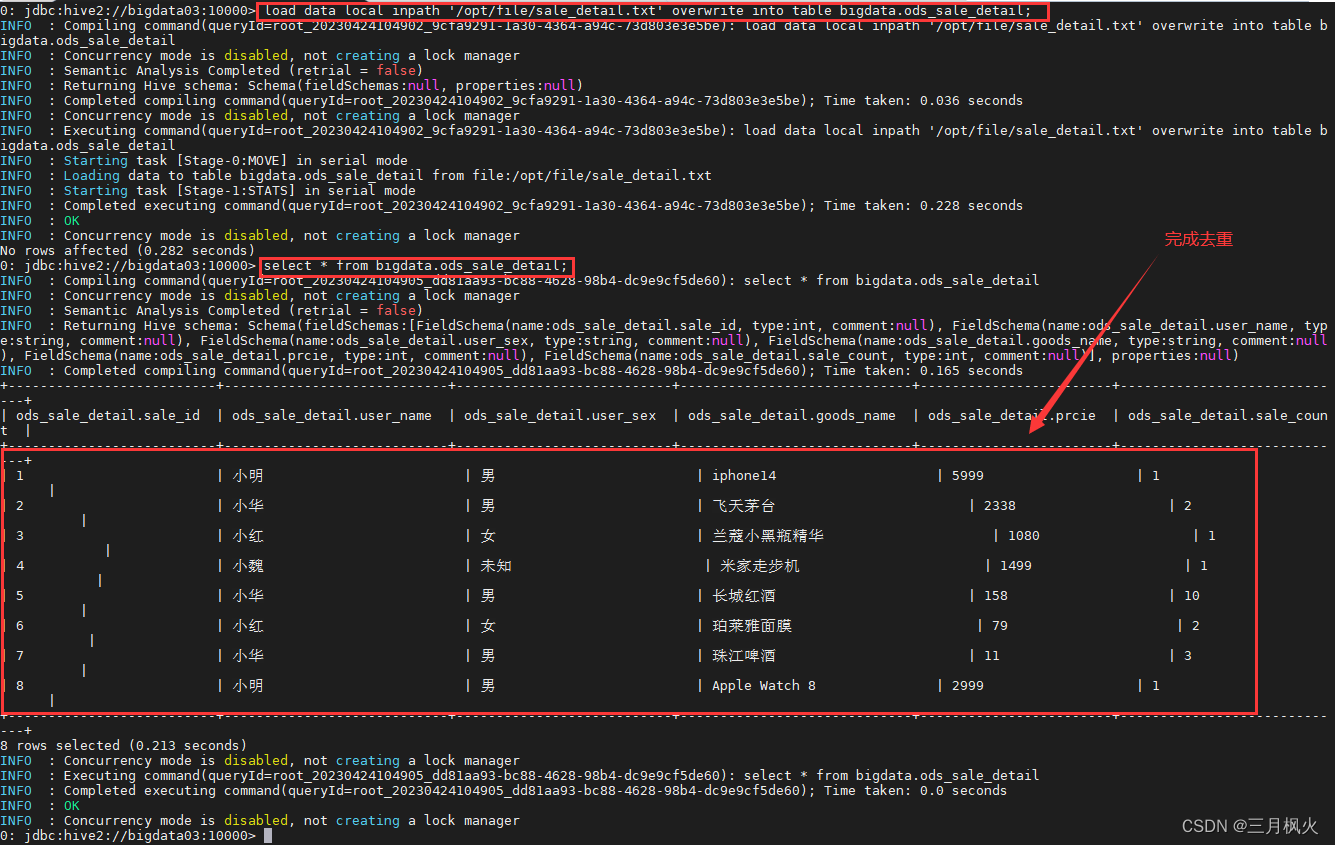1335x845 pixels.
Task: Click the 米家走步机 goods cell
Action: [x=760, y=566]
